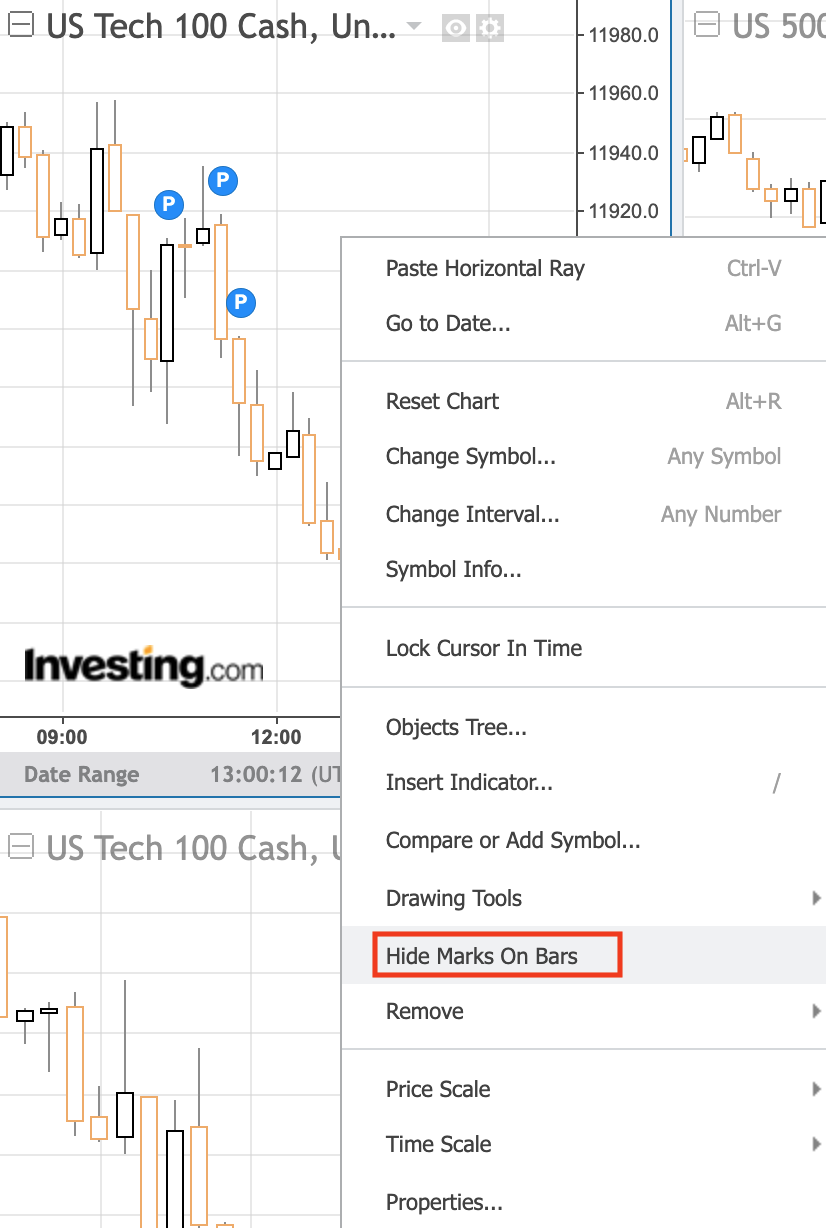Toggle Lock Cursor In Time
Image resolution: width=826 pixels, height=1228 pixels.
point(484,648)
